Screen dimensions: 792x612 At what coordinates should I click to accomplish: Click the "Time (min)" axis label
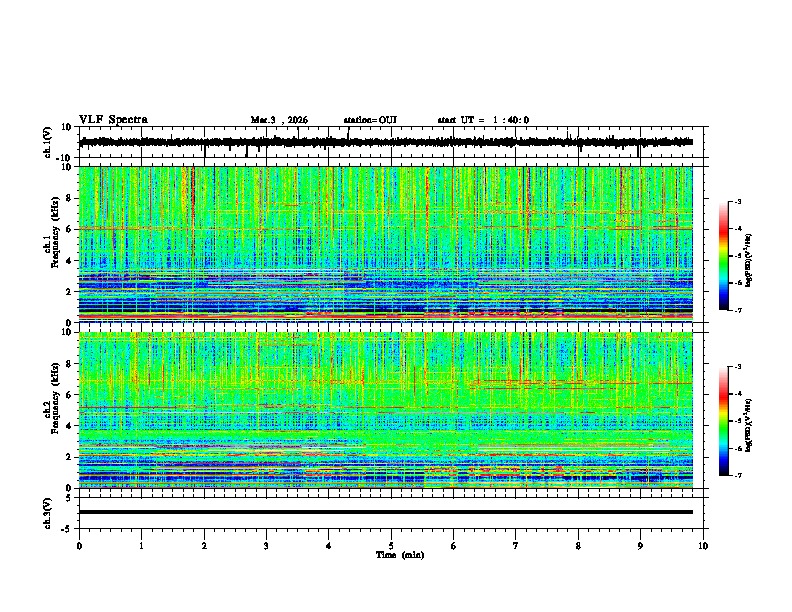tap(400, 555)
